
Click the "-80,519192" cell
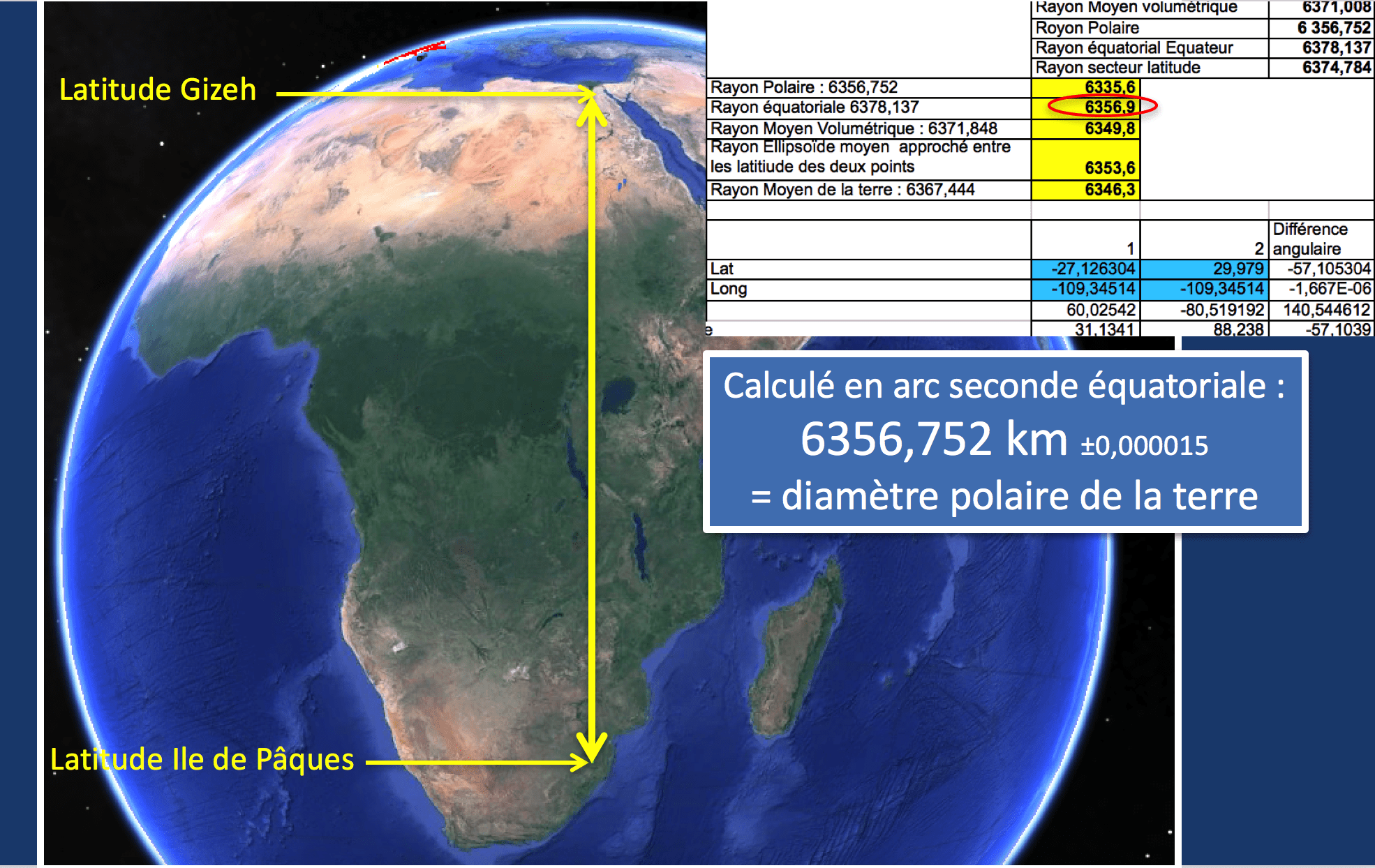1204,310
